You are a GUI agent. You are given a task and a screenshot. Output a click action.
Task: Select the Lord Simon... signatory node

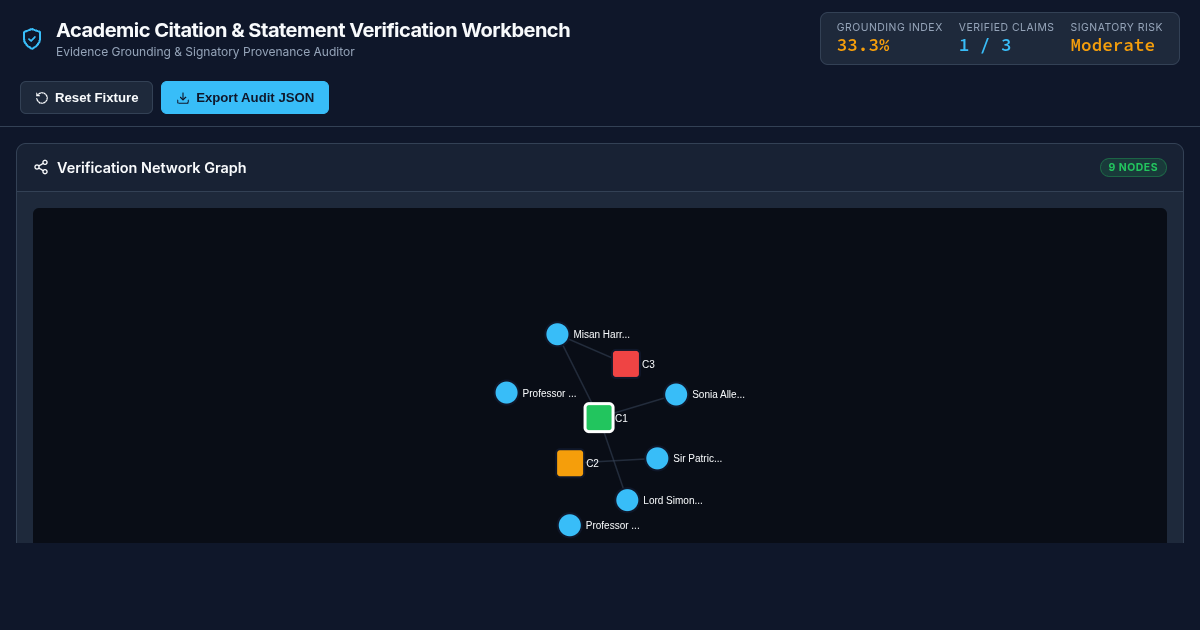(627, 500)
